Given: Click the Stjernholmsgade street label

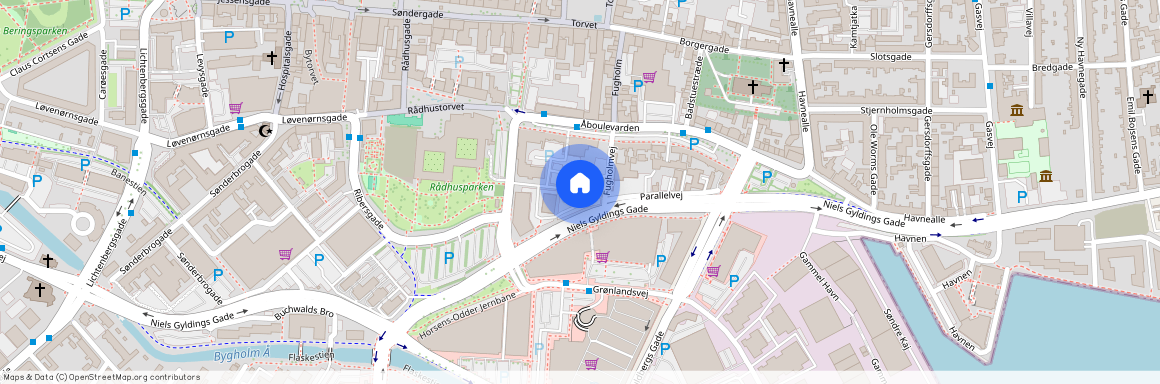Looking at the screenshot, I should coord(896,110).
